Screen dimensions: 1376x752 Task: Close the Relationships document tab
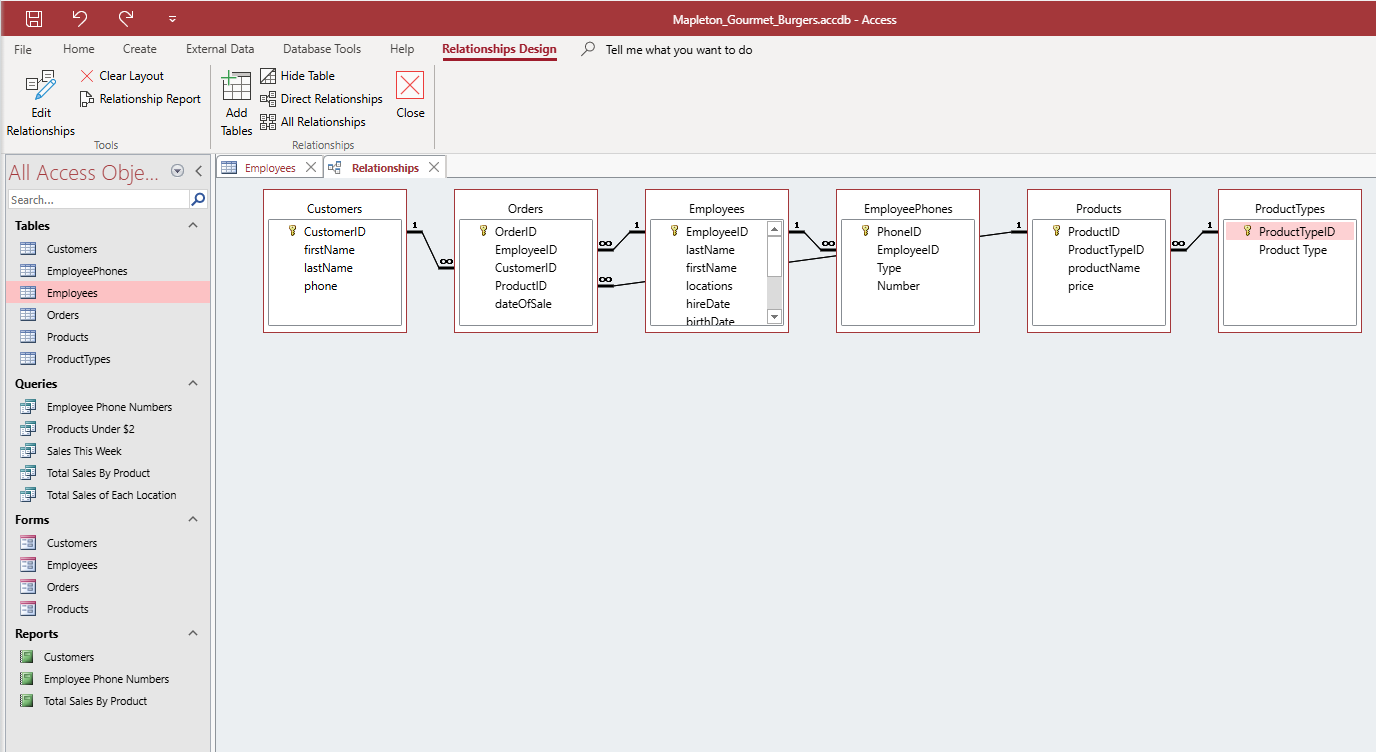click(x=434, y=167)
